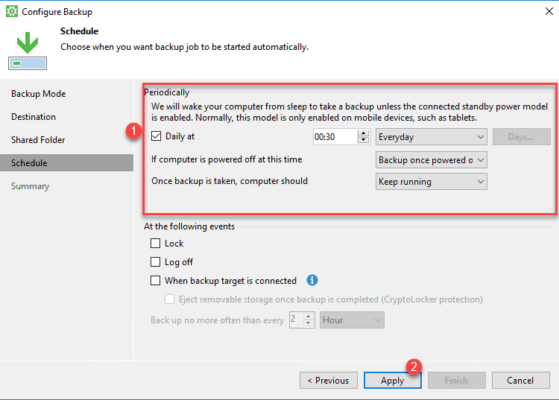Expand the Backup once powered on dropdown
Viewport: 559px width, 400px height.
coord(431,160)
